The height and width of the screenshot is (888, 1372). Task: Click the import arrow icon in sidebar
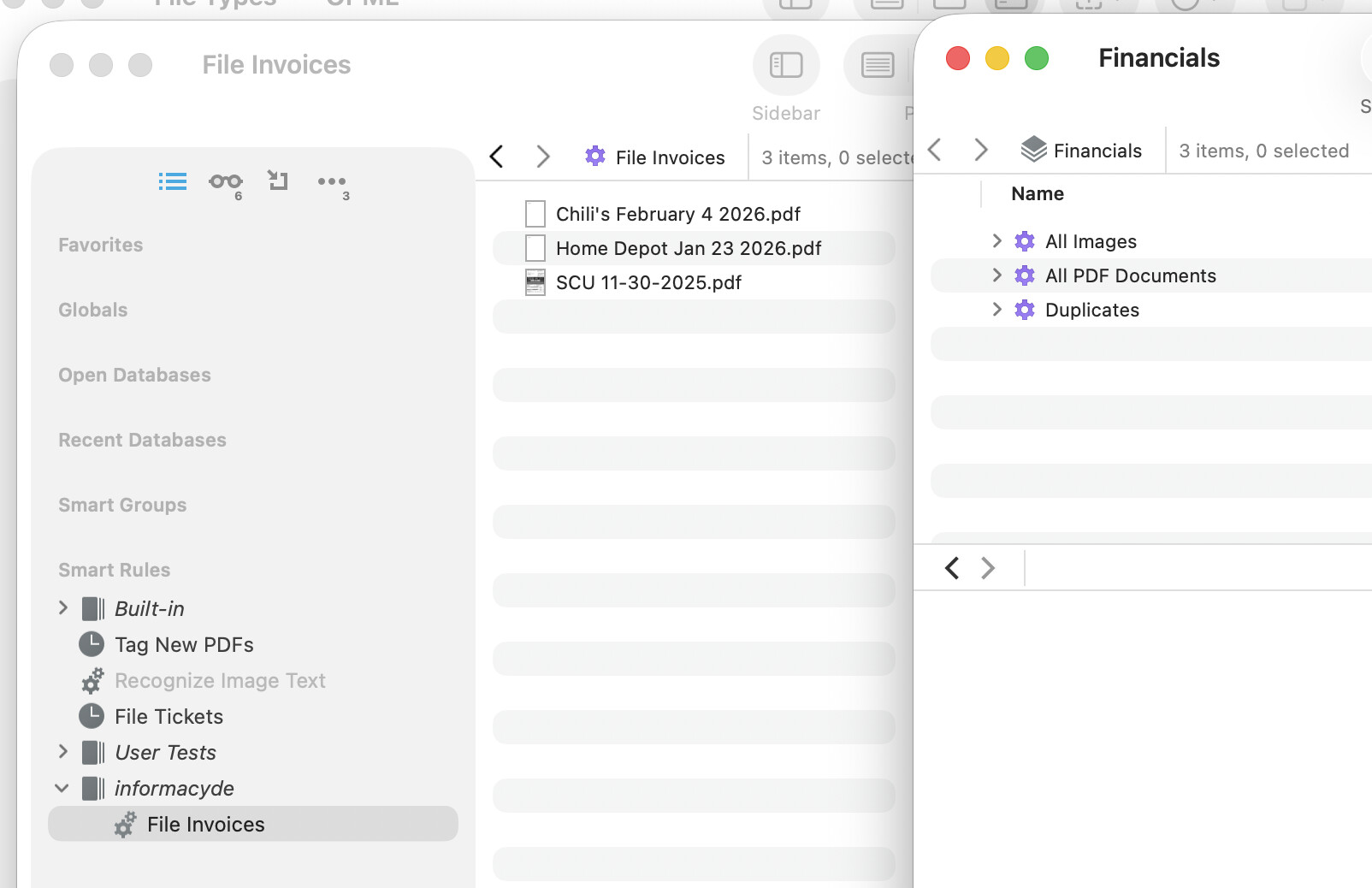pyautogui.click(x=278, y=181)
